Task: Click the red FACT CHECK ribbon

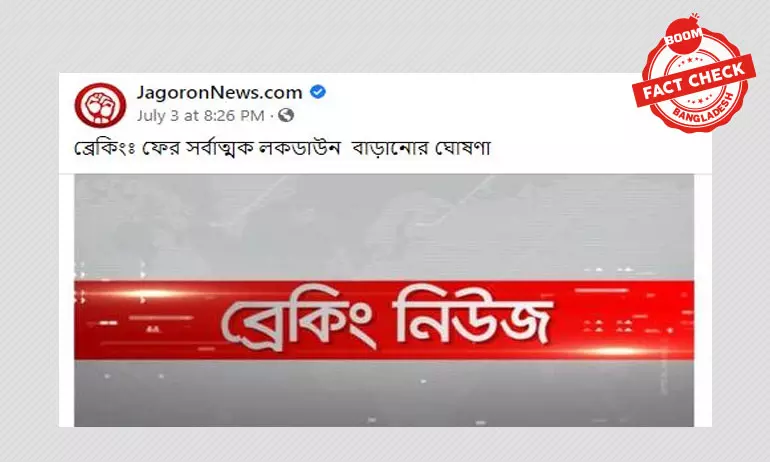Action: point(694,81)
